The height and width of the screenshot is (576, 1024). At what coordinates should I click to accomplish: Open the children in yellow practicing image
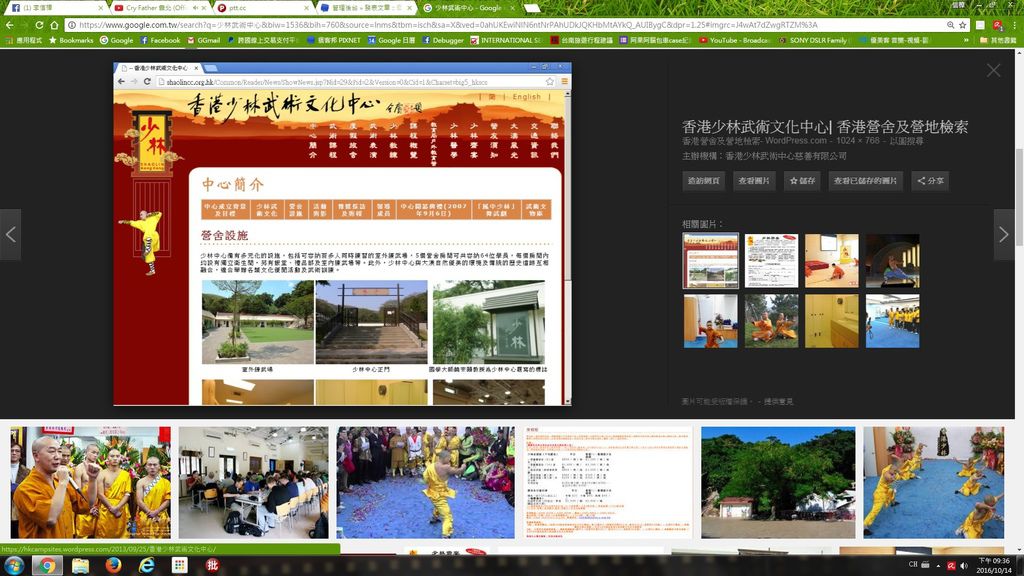coord(933,483)
